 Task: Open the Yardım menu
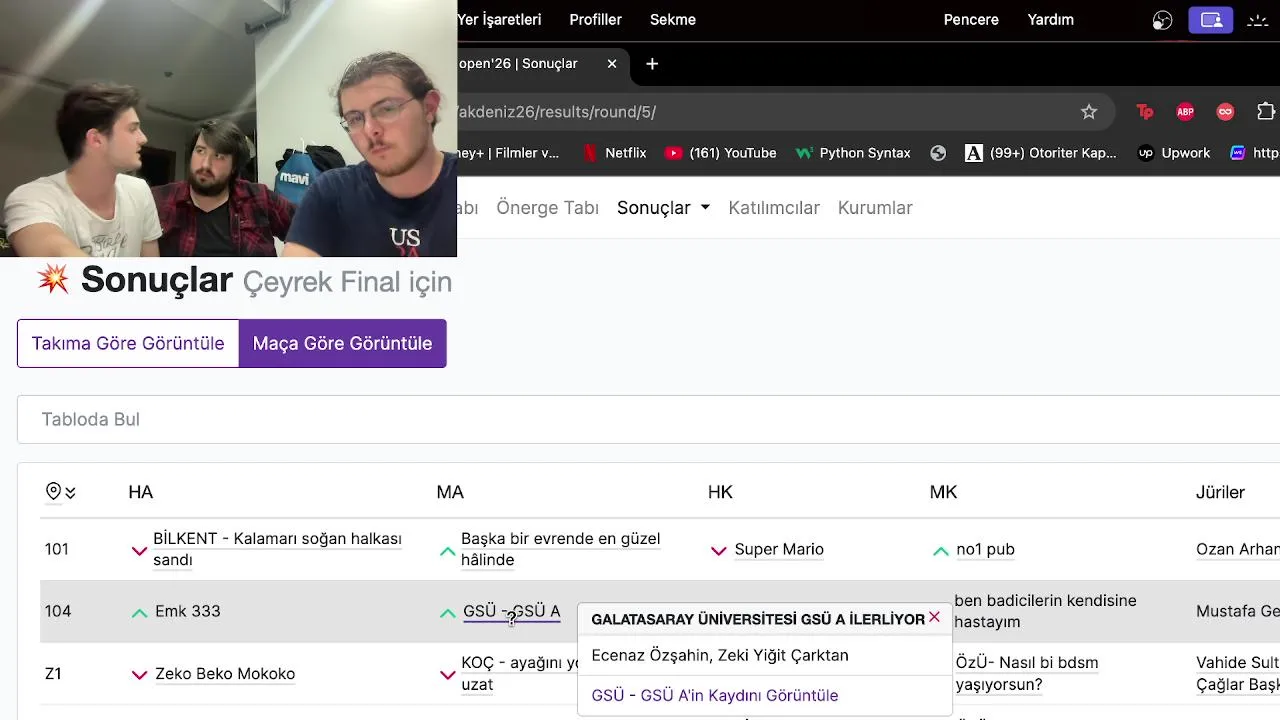click(1050, 20)
